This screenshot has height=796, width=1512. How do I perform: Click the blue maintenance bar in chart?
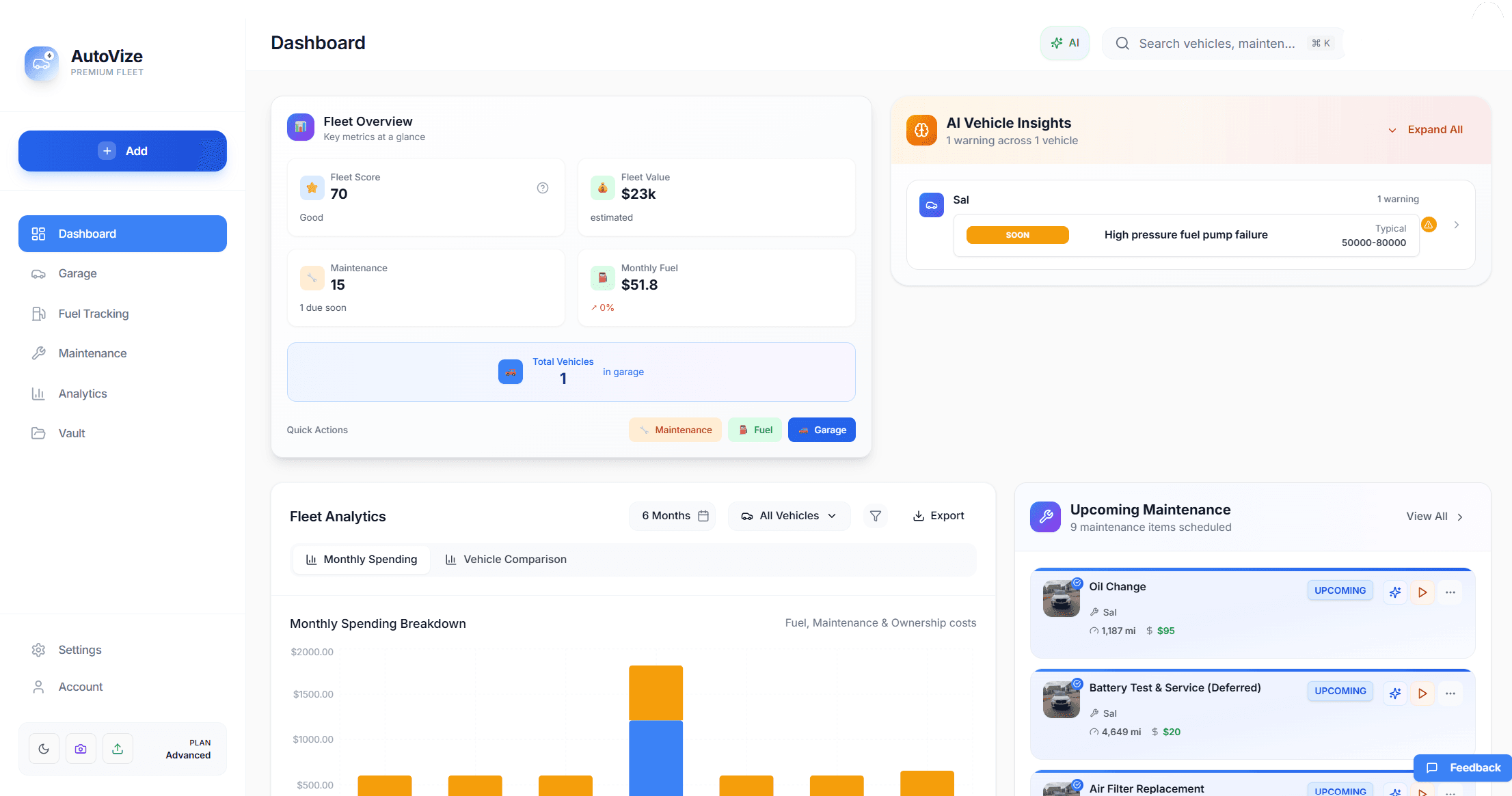click(x=656, y=758)
